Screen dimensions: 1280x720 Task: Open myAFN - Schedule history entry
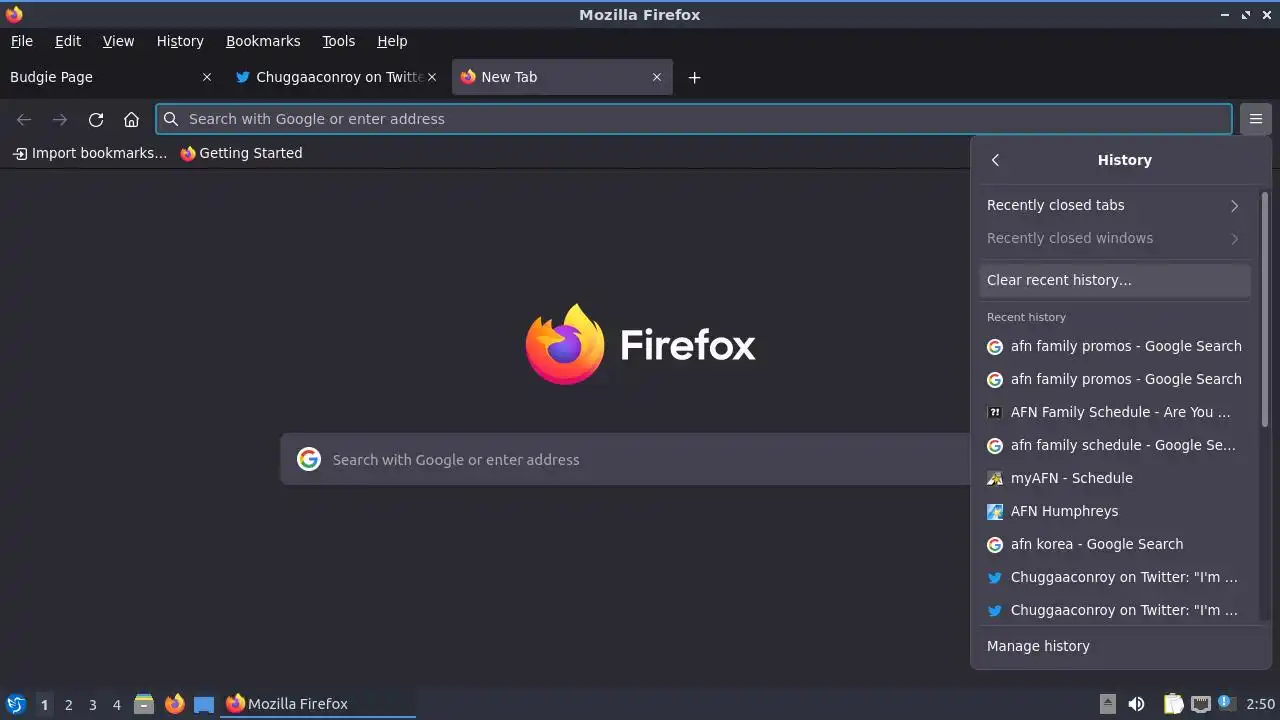pos(1115,478)
